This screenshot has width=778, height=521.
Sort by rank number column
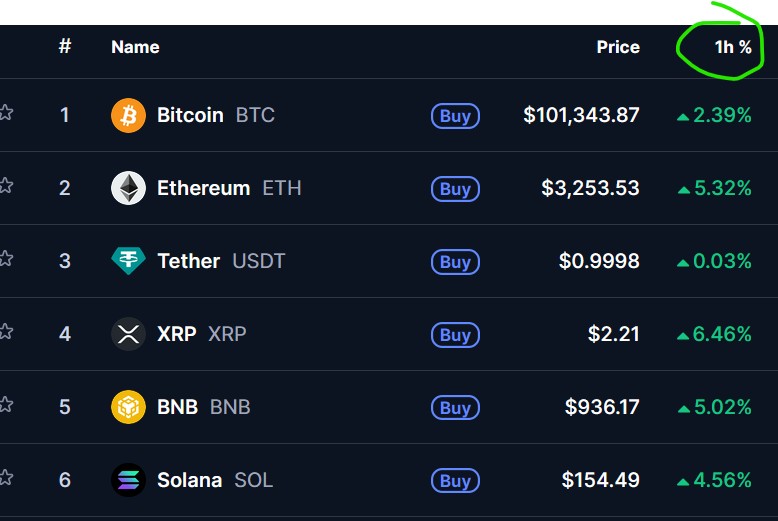[x=65, y=47]
